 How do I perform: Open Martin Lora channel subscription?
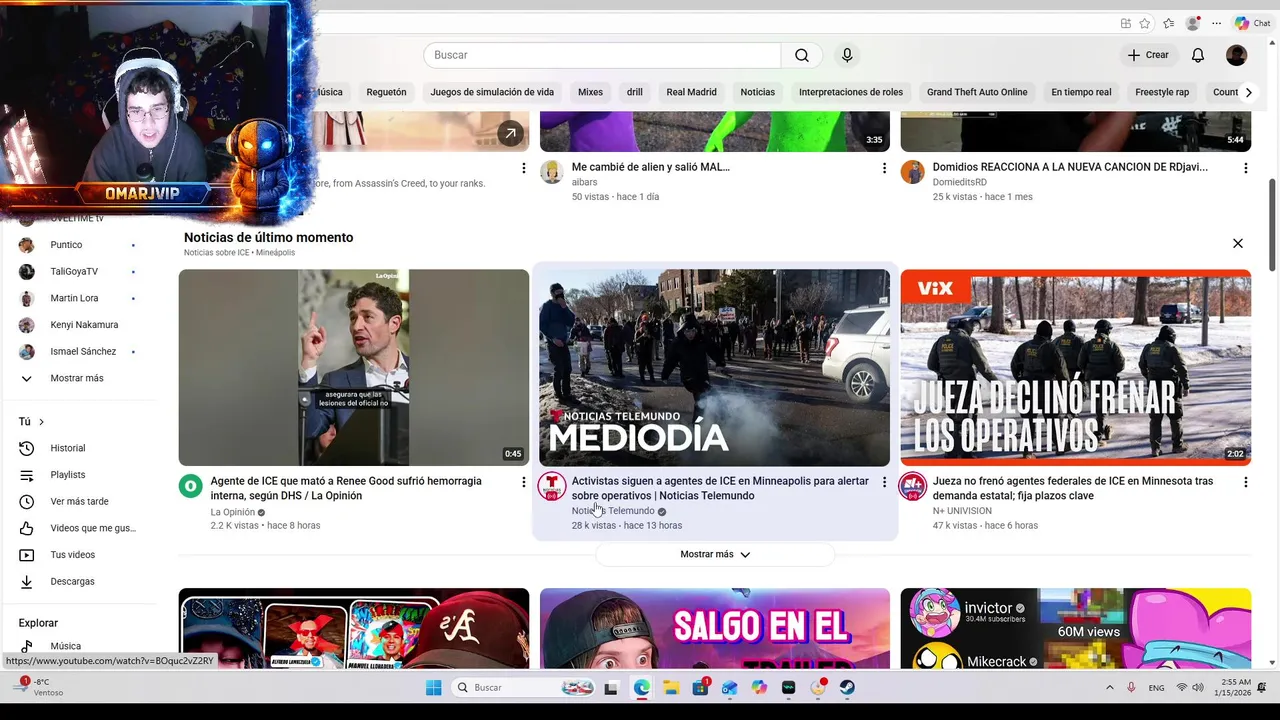tap(76, 298)
